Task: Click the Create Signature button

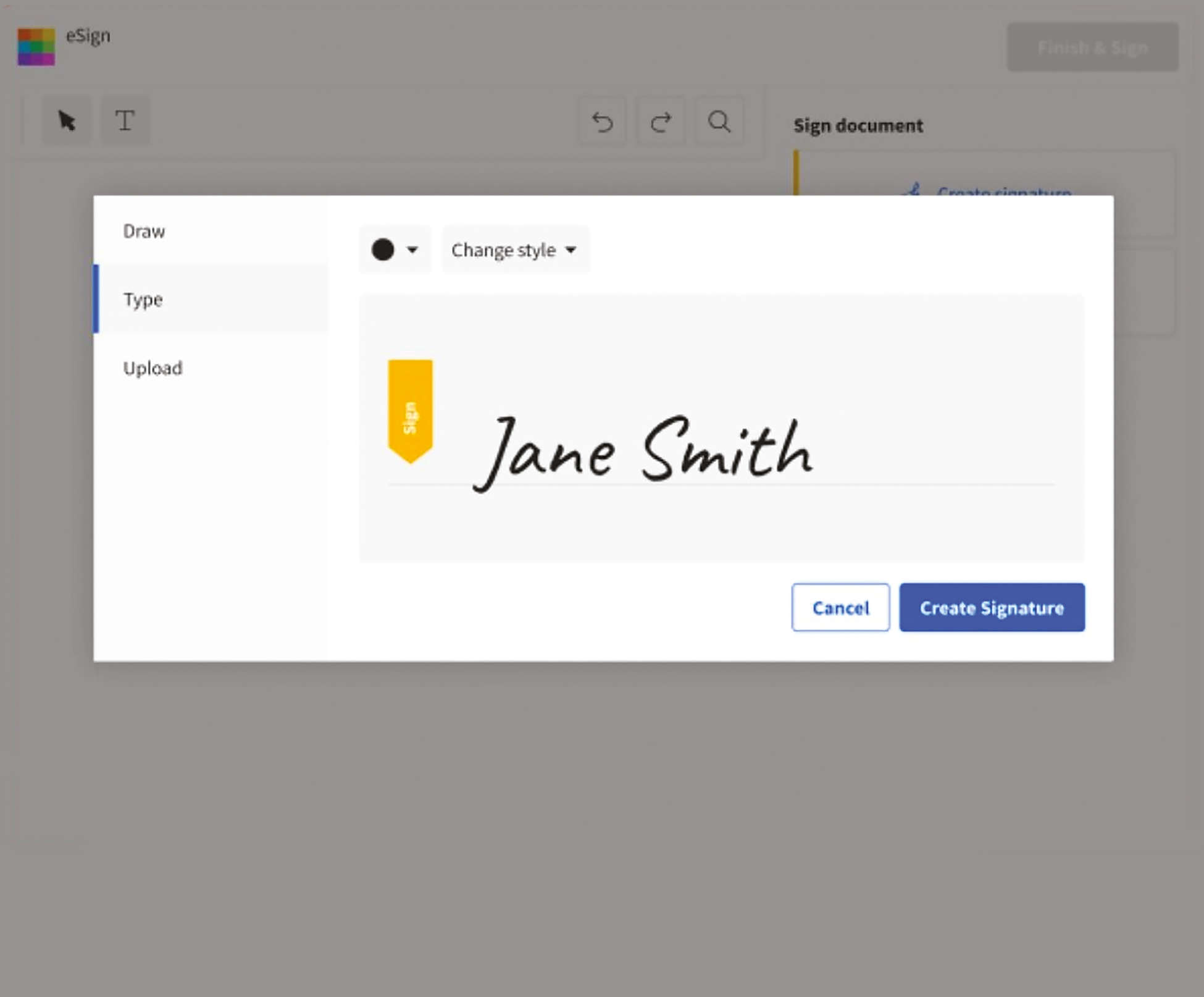Action: pos(992,608)
